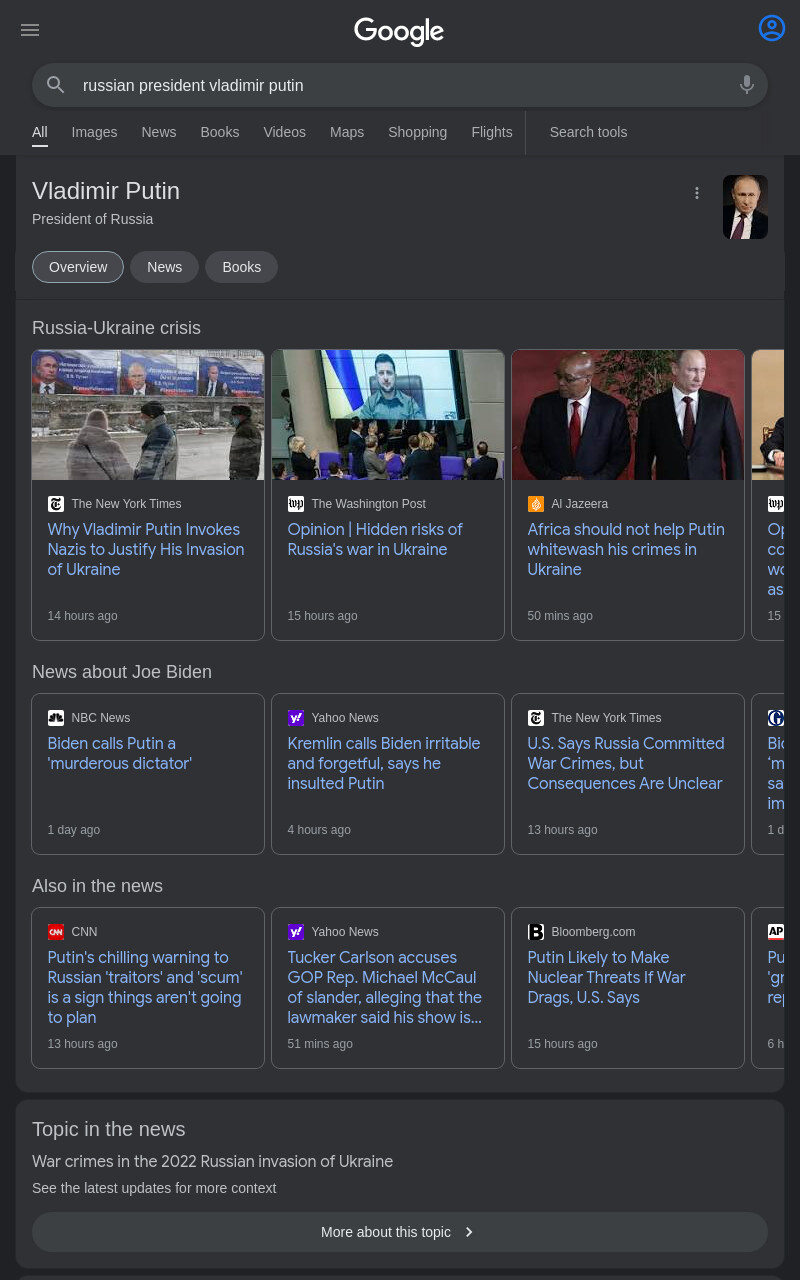Viewport: 800px width, 1280px height.
Task: Click the CNN source icon
Action: coord(56,932)
